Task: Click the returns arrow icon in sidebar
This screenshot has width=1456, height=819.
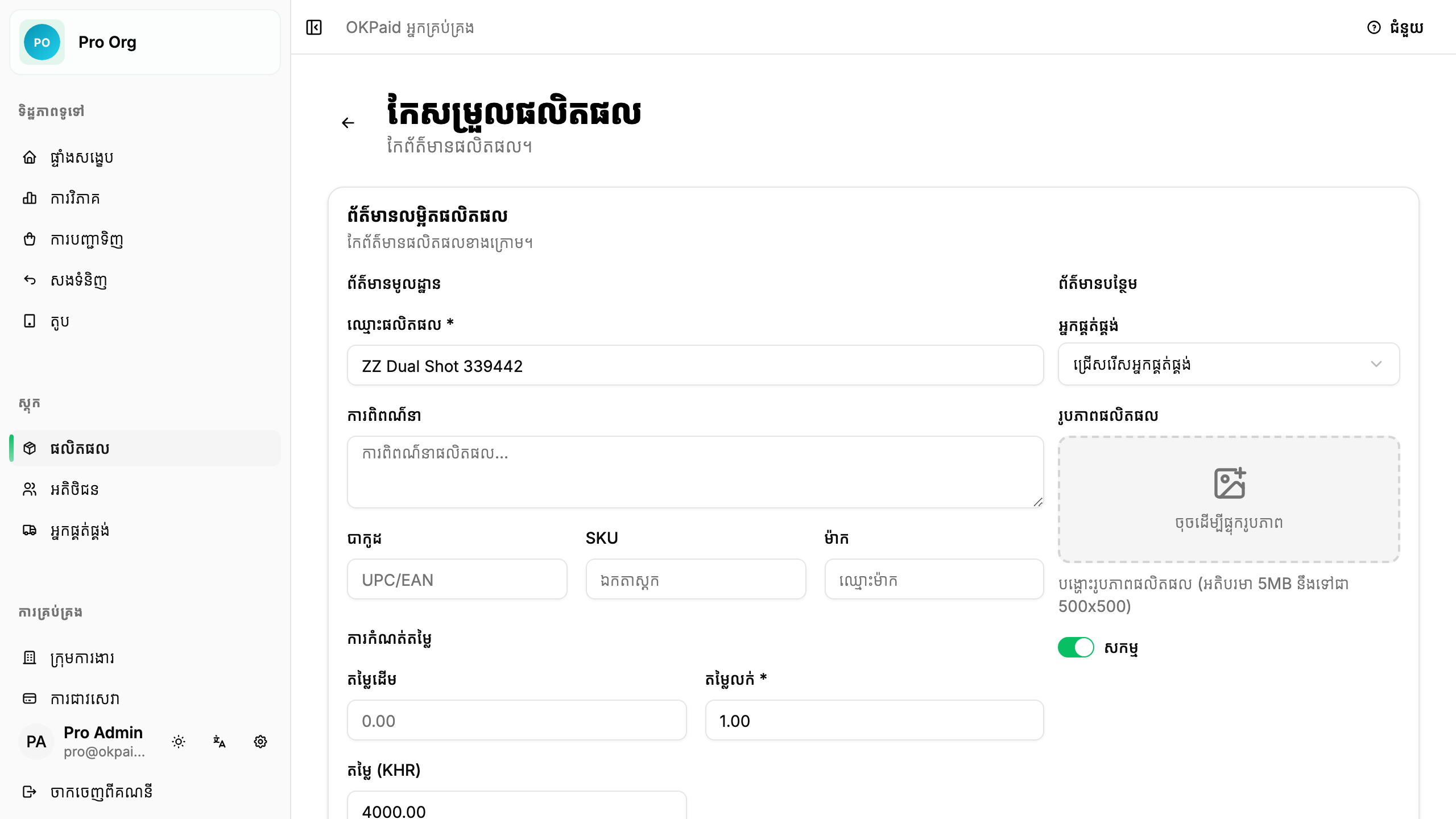Action: 30,280
